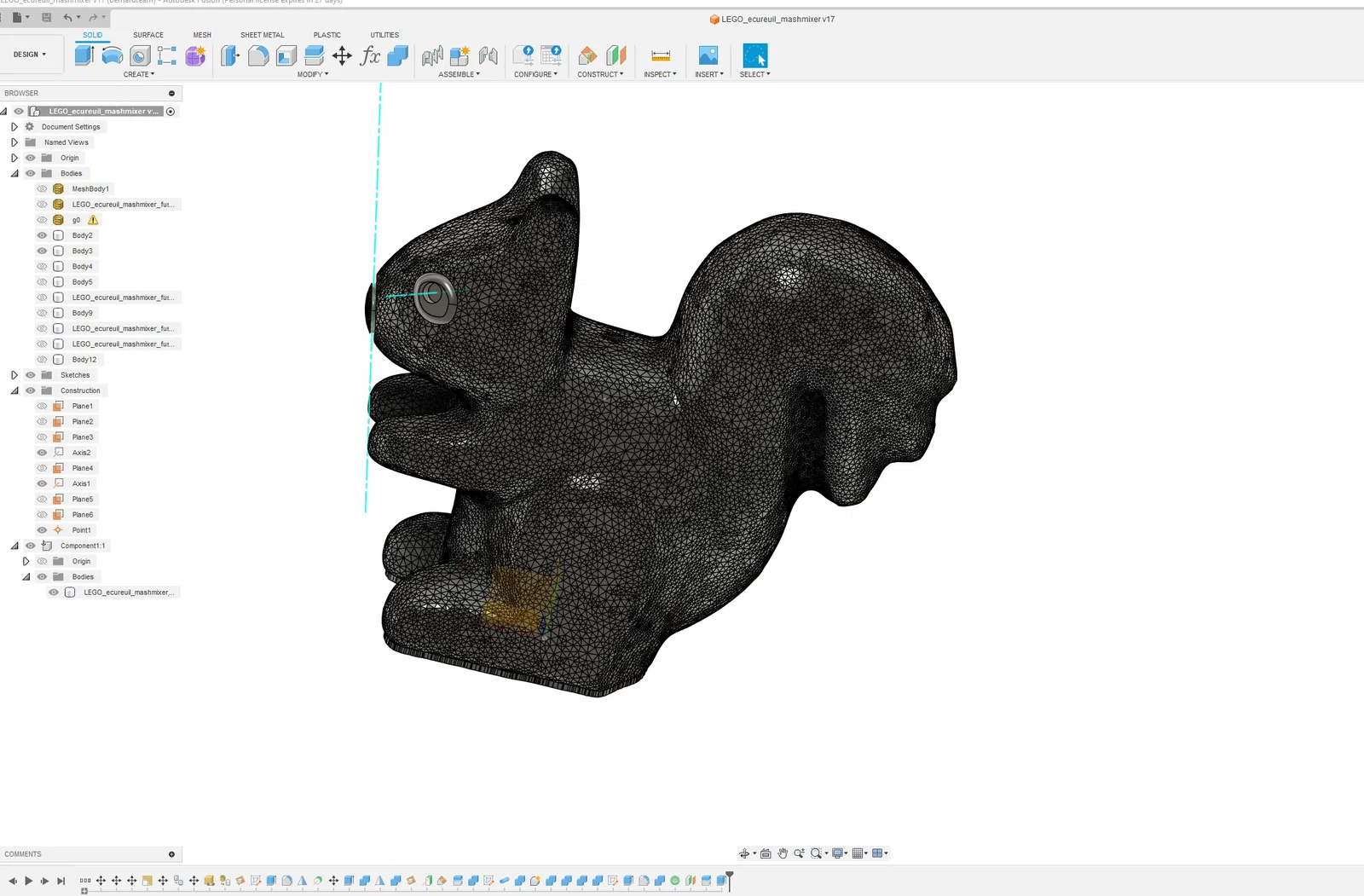Open the Grid and Snaps icon
The height and width of the screenshot is (896, 1364).
pyautogui.click(x=858, y=853)
